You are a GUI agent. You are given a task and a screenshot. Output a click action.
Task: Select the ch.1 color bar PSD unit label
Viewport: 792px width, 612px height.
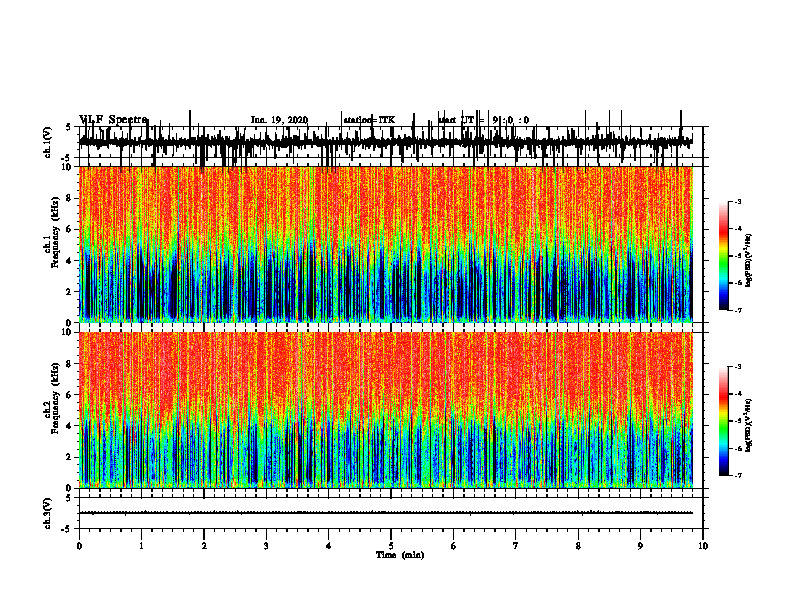749,260
